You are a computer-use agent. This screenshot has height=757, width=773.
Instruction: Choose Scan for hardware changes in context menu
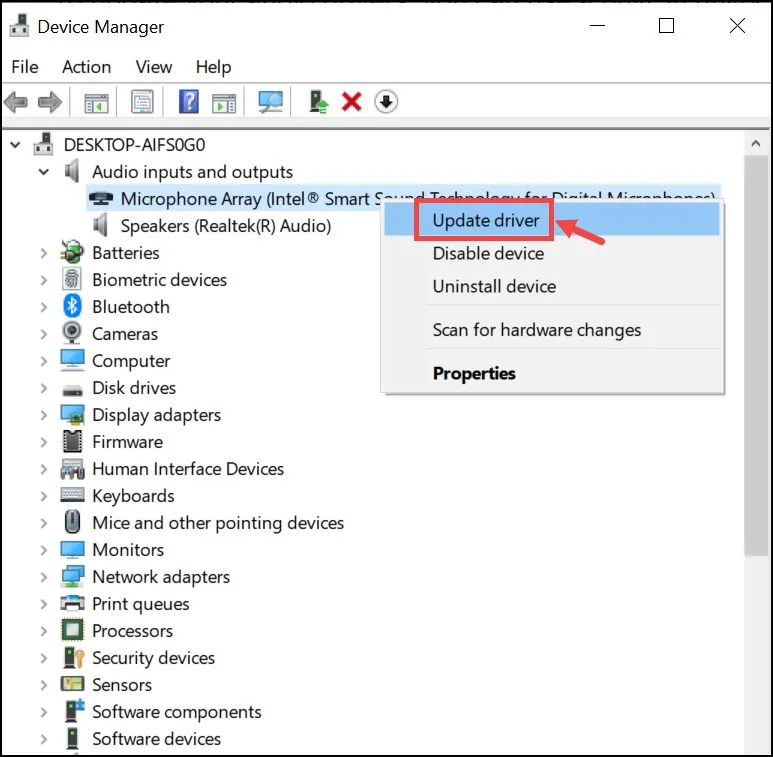click(x=552, y=330)
